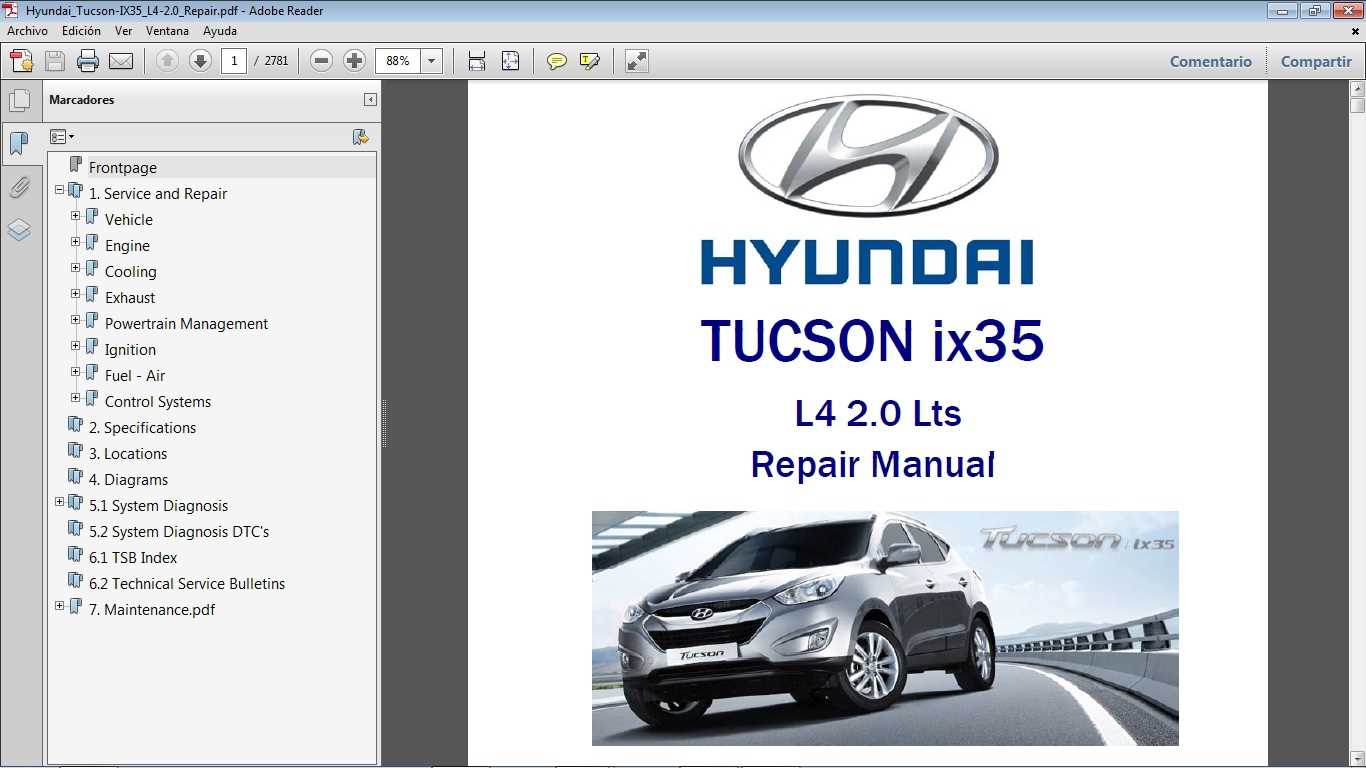1366x768 pixels.
Task: Open the Archivo menu
Action: click(x=27, y=31)
